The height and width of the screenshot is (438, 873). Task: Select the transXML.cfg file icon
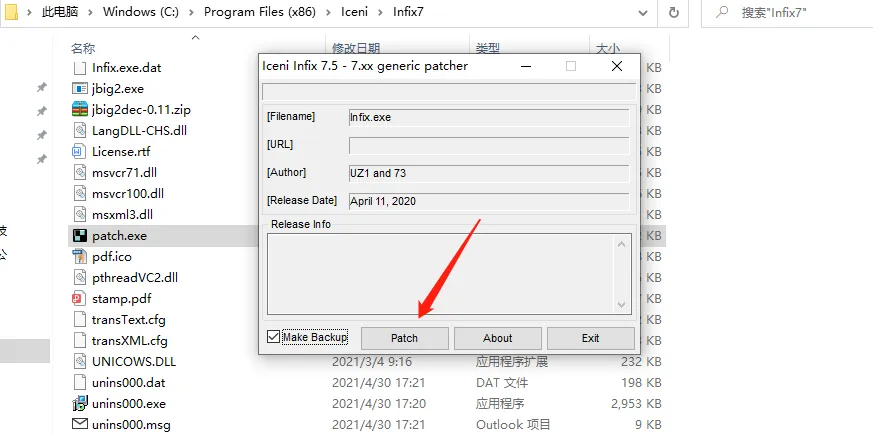[x=80, y=341]
